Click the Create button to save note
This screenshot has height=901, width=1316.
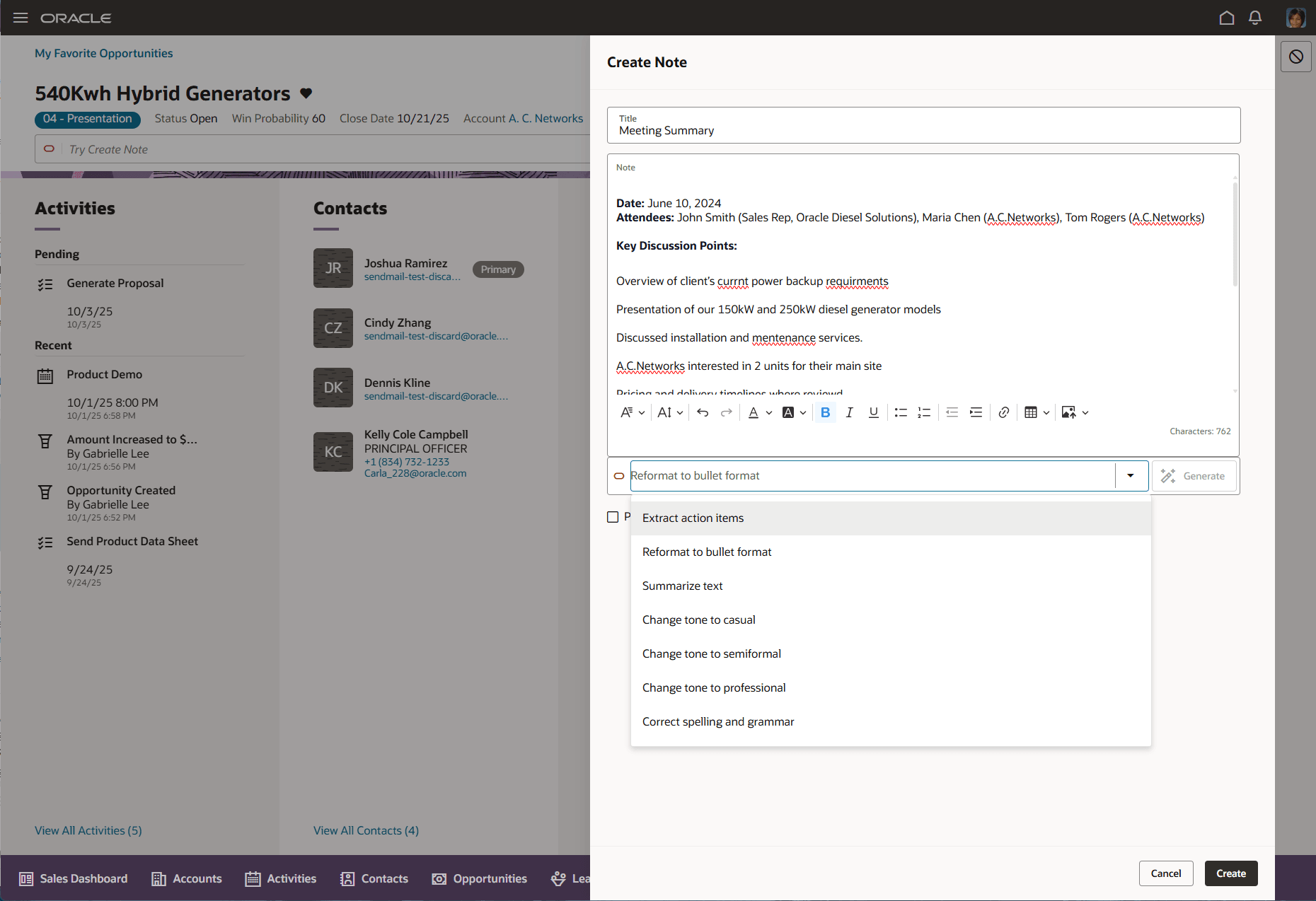pyautogui.click(x=1230, y=873)
